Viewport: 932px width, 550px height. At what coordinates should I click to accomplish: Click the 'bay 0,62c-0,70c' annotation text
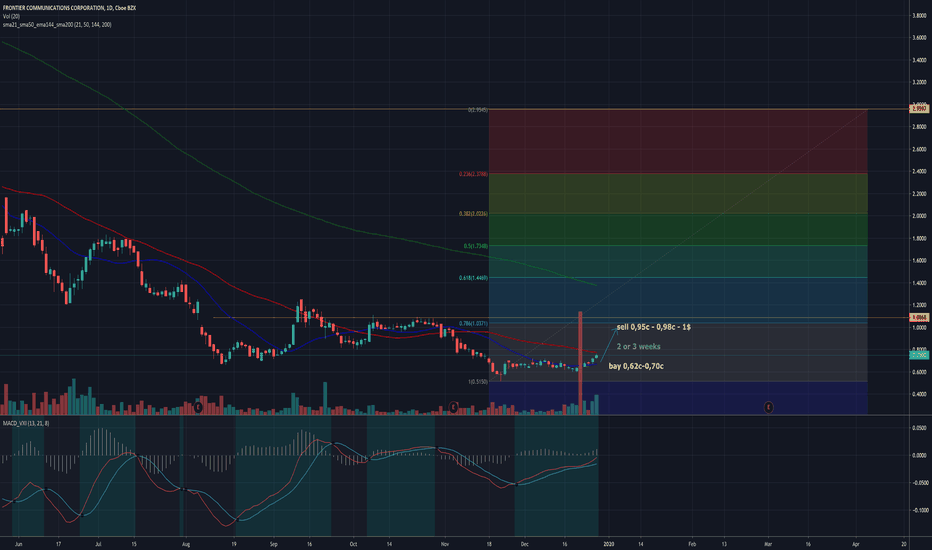(636, 366)
